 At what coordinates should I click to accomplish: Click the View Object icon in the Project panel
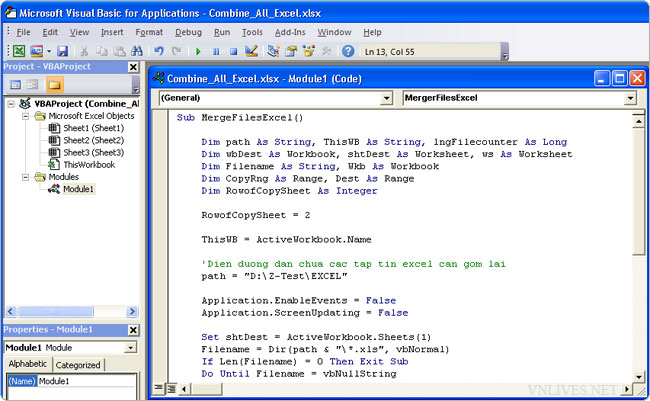[33, 85]
